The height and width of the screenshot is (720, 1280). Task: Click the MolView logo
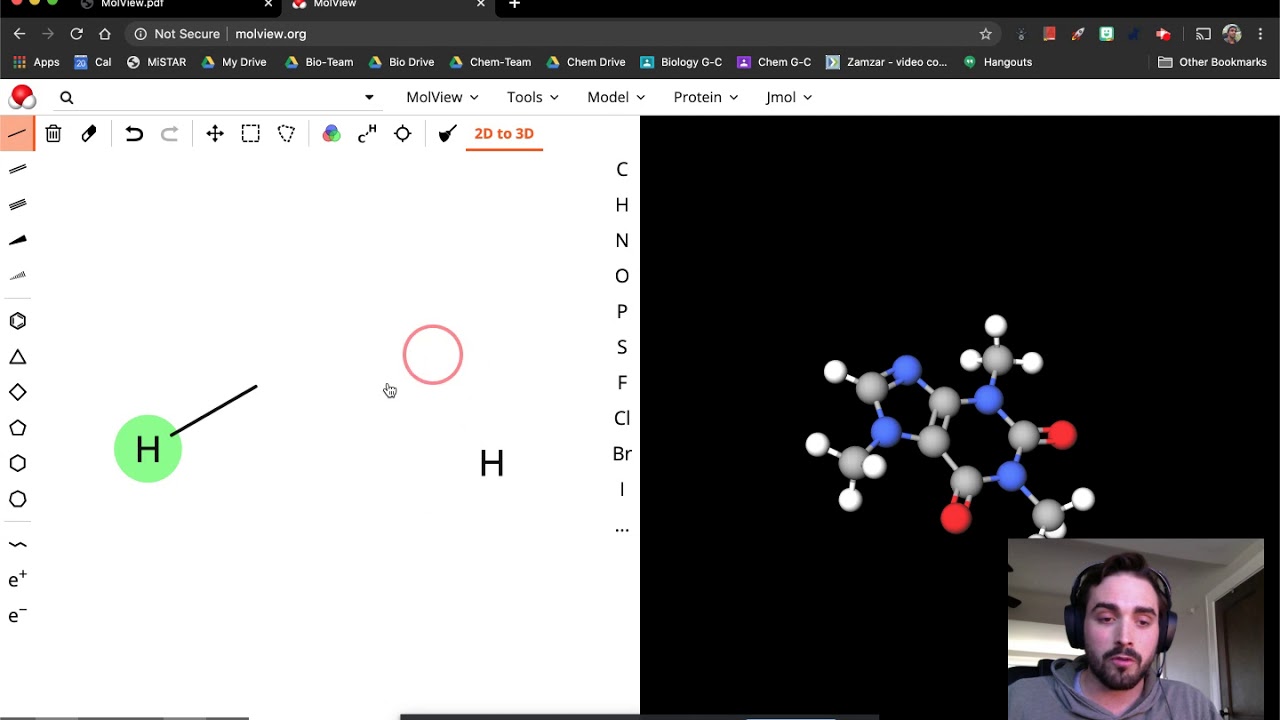tap(22, 97)
